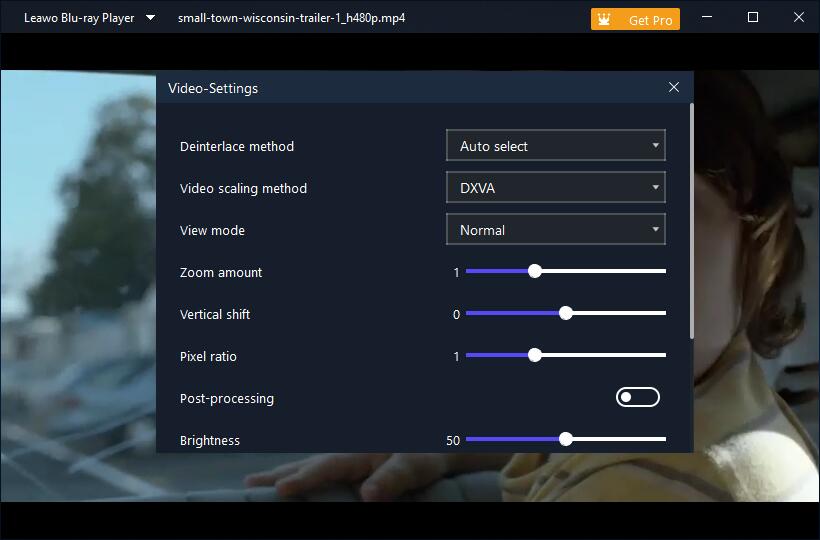Click the video filename in the title bar
The image size is (820, 540).
click(x=291, y=18)
